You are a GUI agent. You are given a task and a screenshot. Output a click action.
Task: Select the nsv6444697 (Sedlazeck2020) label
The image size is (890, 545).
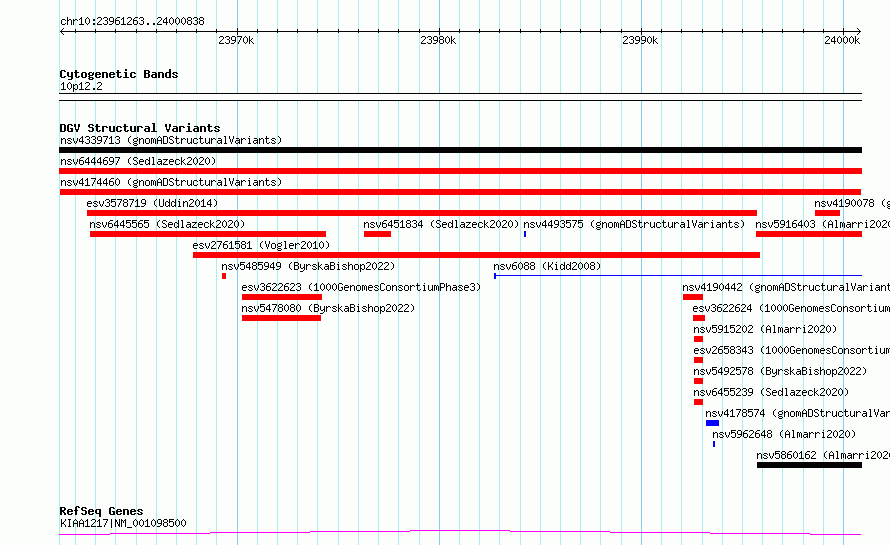[138, 161]
